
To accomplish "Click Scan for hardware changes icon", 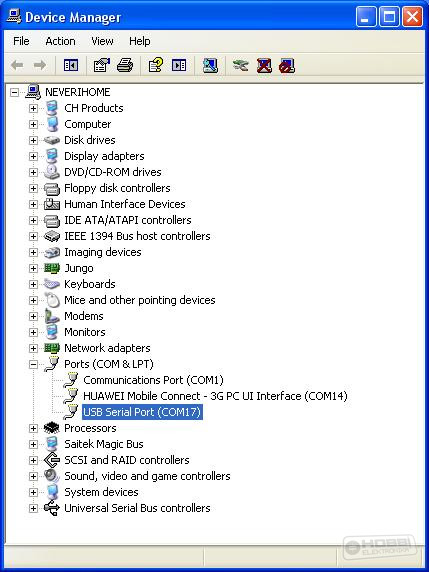I will pos(210,66).
